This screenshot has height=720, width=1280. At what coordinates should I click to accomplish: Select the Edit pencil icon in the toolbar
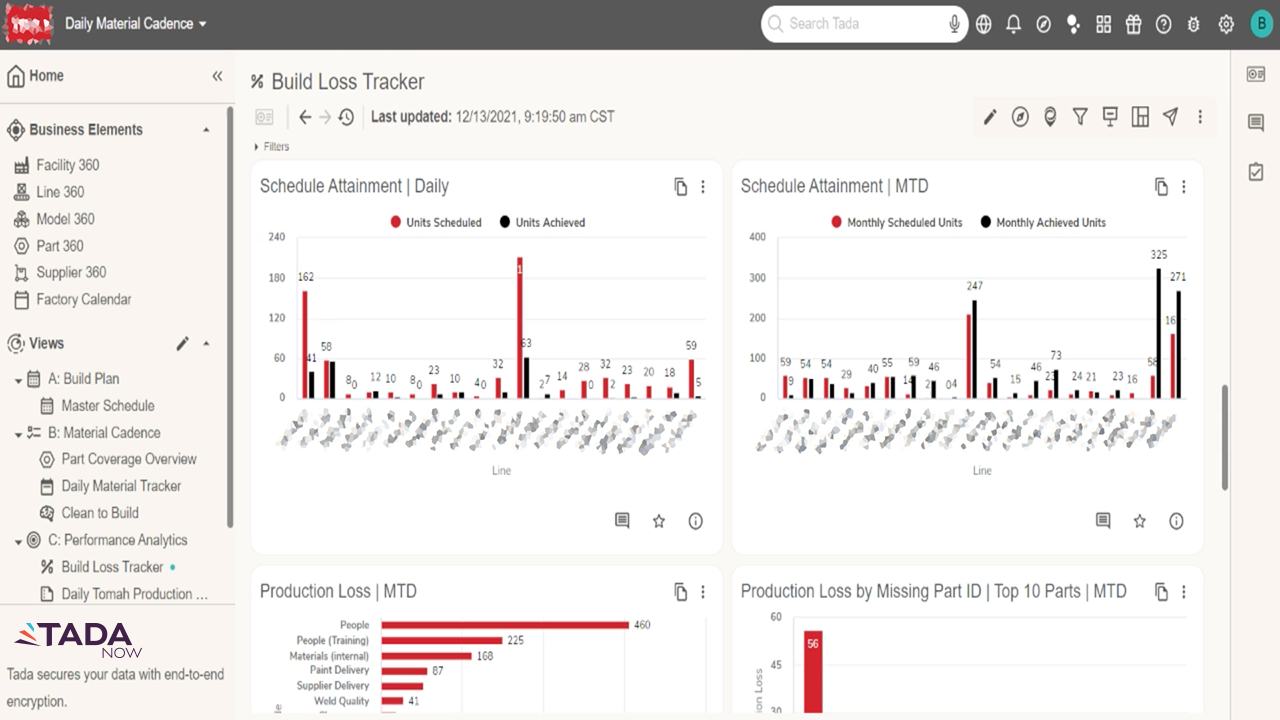pyautogui.click(x=989, y=117)
